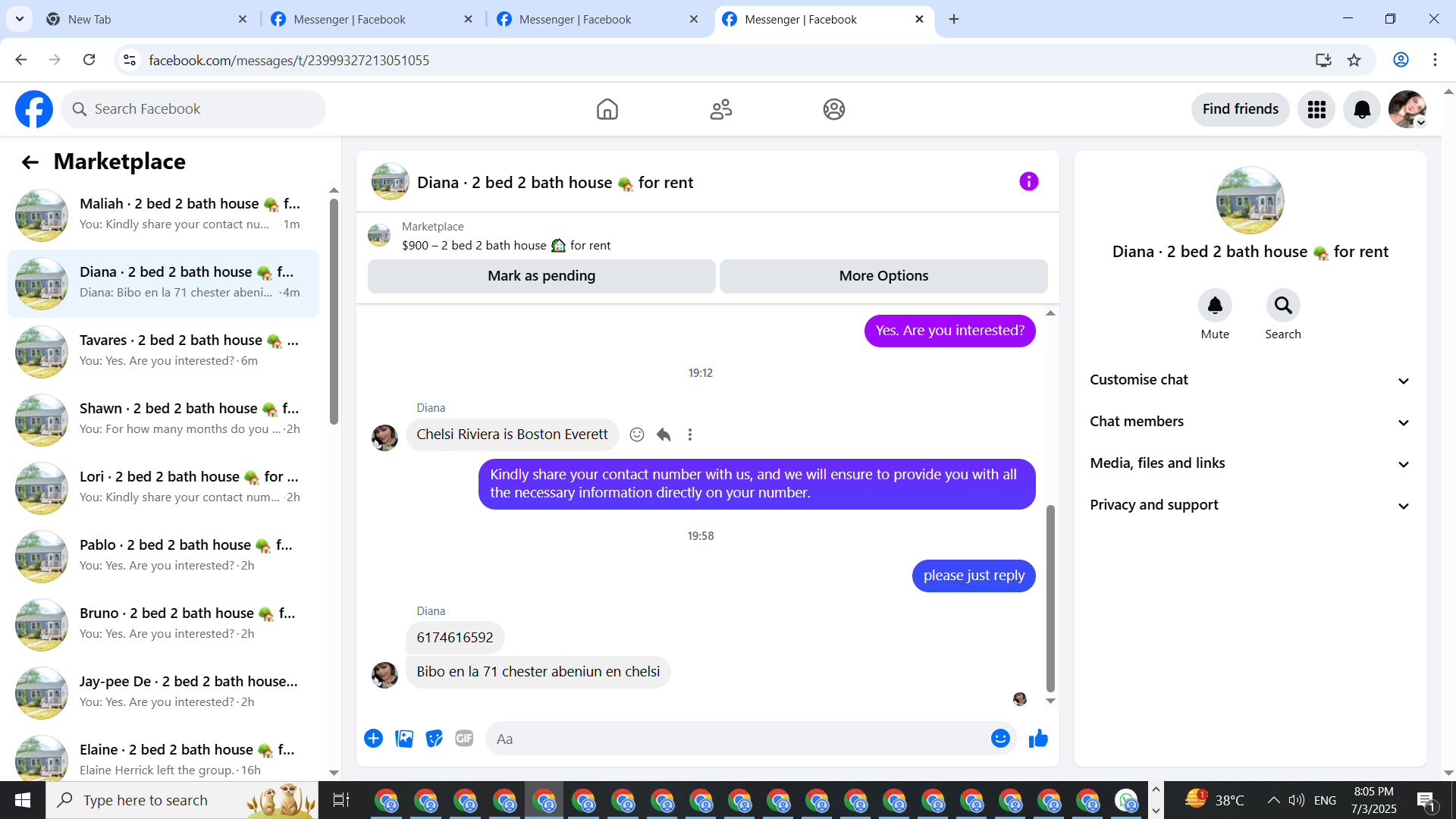Open the sticker chooser icon
This screenshot has width=1456, height=819.
(434, 739)
